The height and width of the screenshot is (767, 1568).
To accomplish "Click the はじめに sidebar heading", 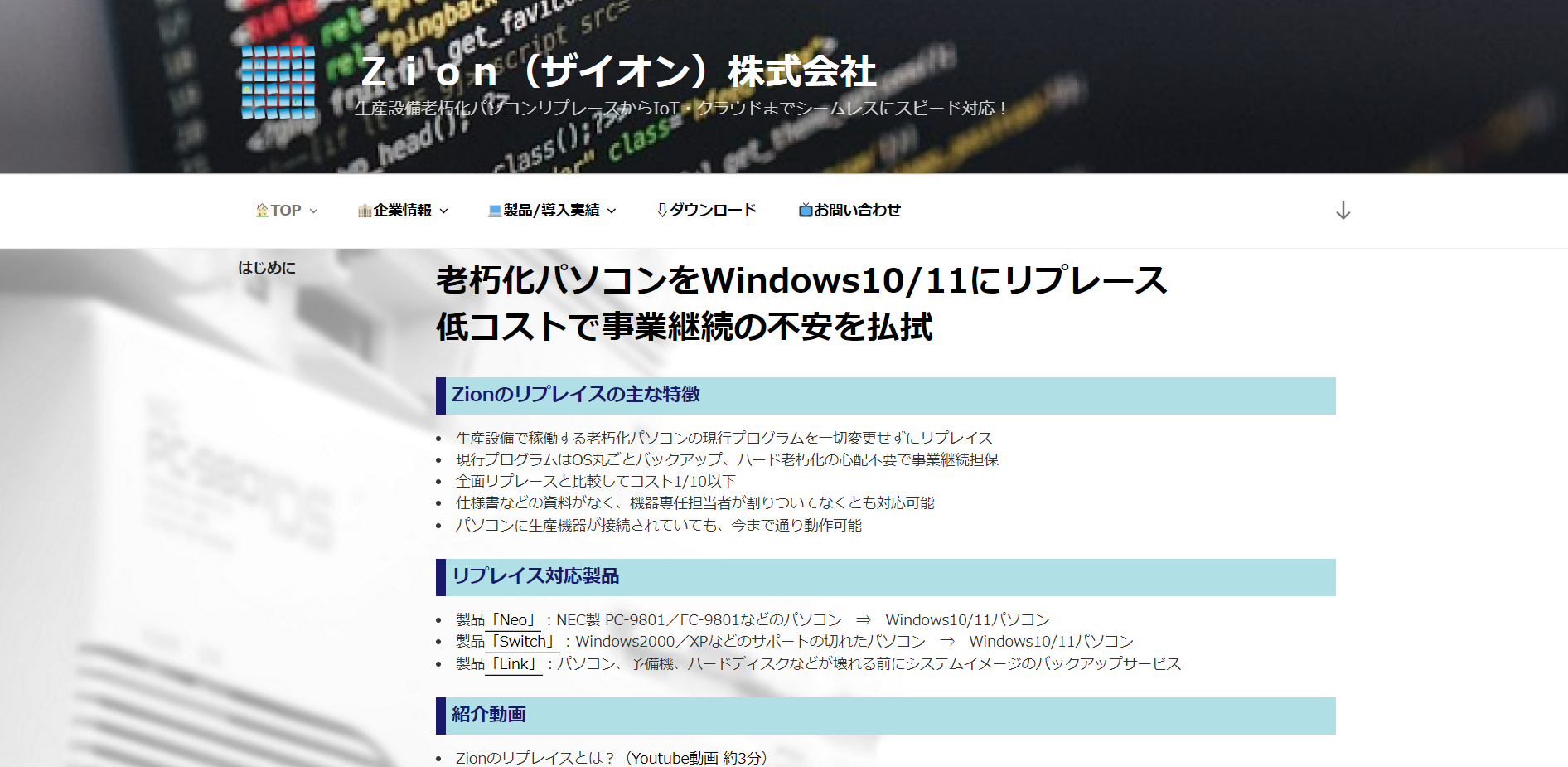I will click(267, 268).
